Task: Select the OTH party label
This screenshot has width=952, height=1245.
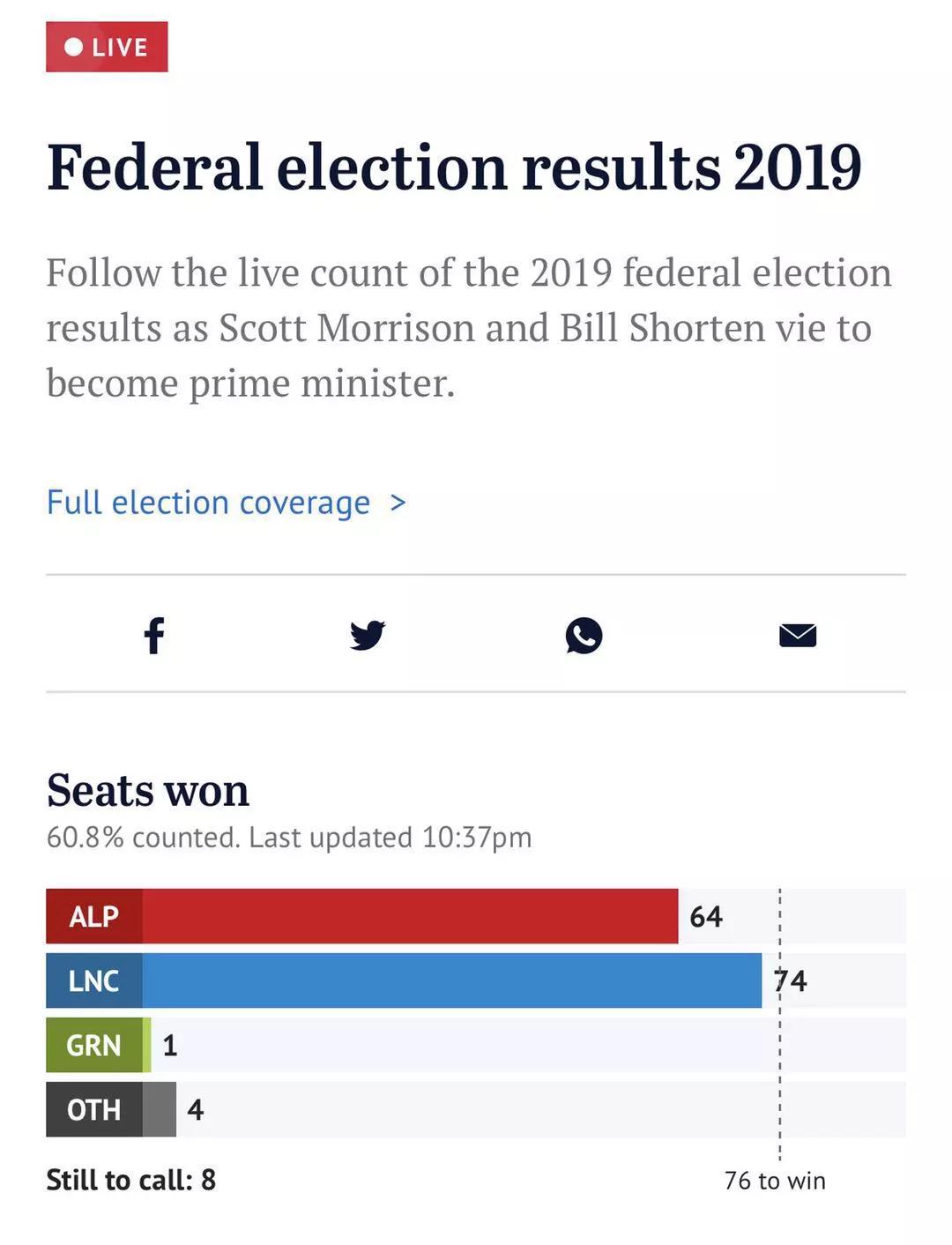Action: click(x=94, y=1109)
